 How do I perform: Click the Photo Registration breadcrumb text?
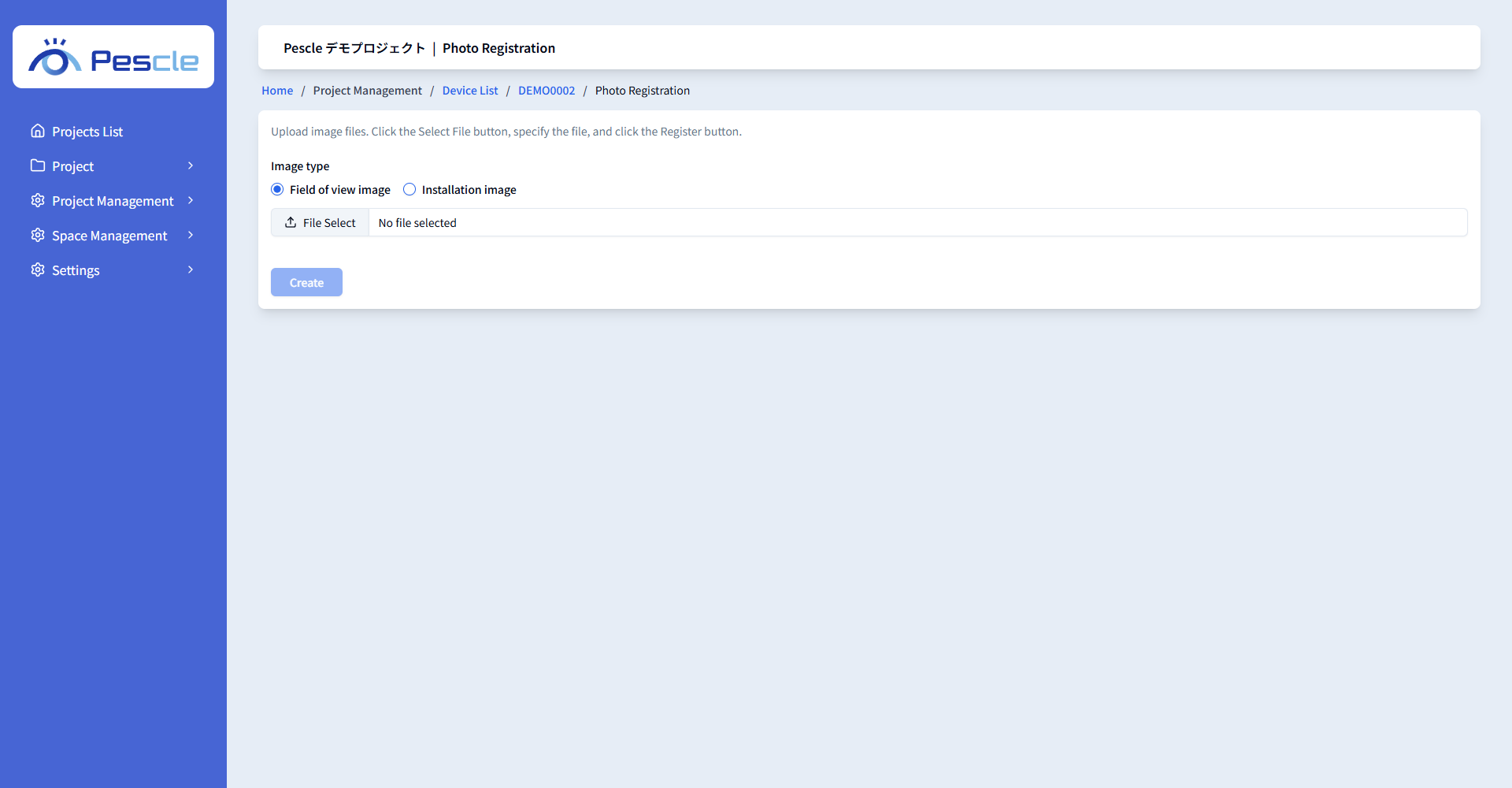click(x=643, y=91)
